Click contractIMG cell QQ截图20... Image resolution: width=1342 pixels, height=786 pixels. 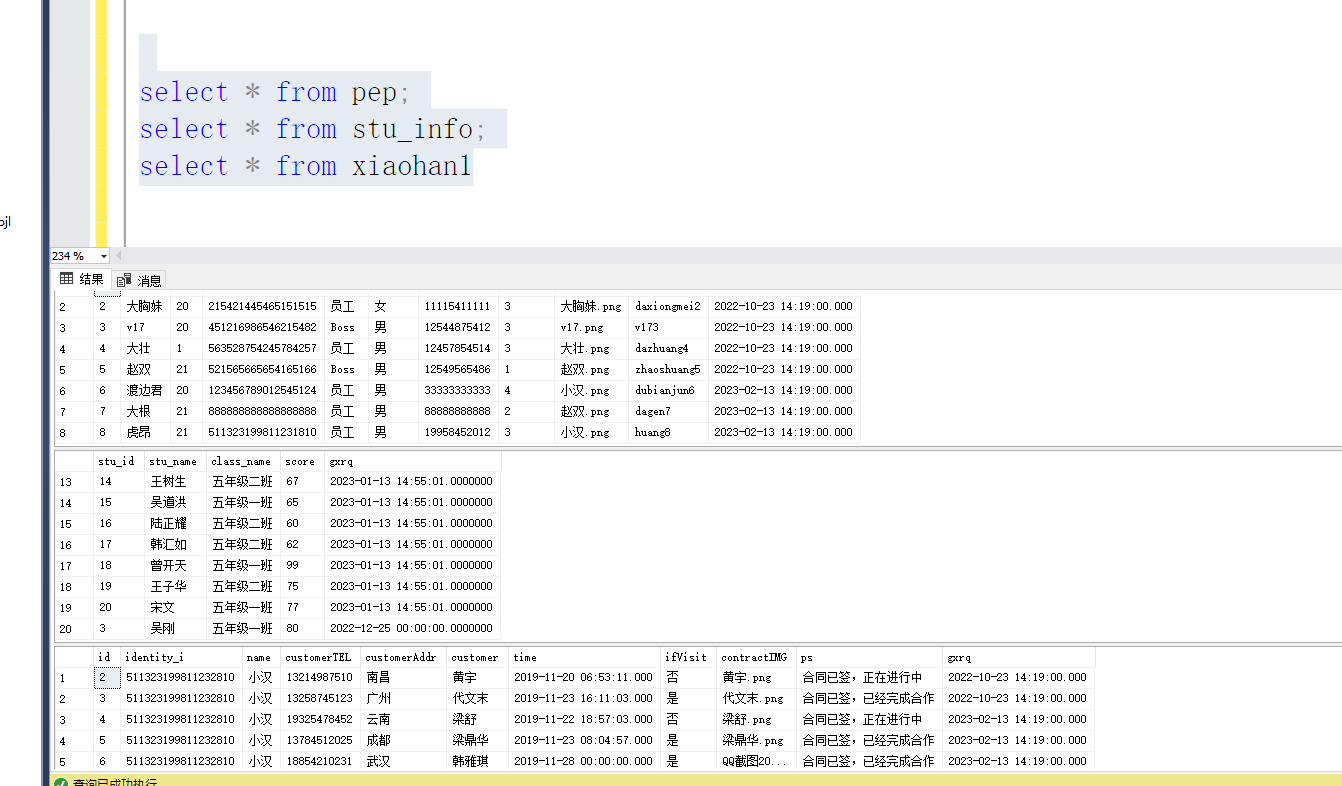coord(755,761)
